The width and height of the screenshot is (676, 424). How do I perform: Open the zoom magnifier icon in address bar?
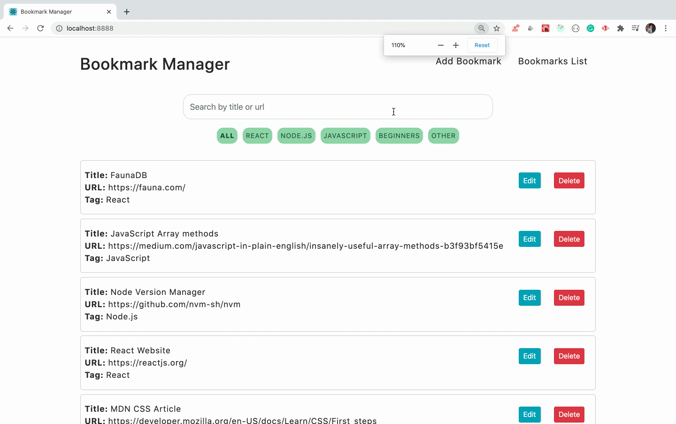click(x=481, y=28)
